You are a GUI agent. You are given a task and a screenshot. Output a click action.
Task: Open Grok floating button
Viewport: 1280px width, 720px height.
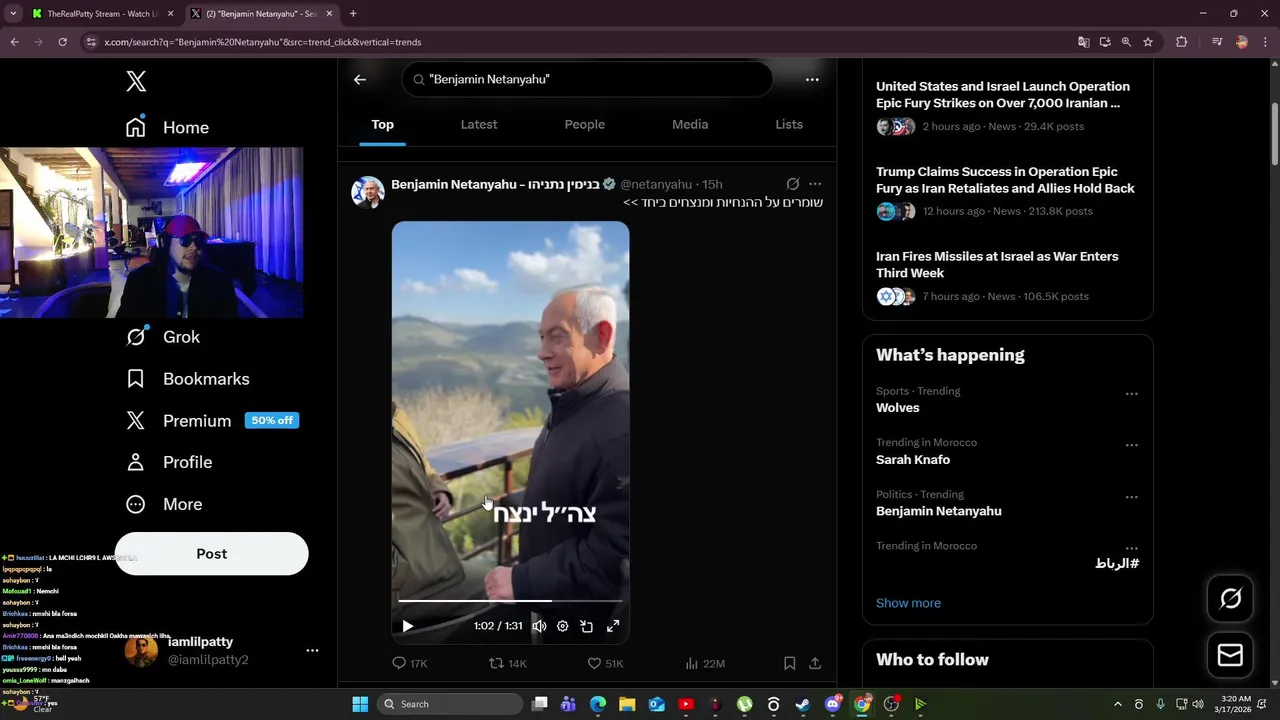(1231, 599)
